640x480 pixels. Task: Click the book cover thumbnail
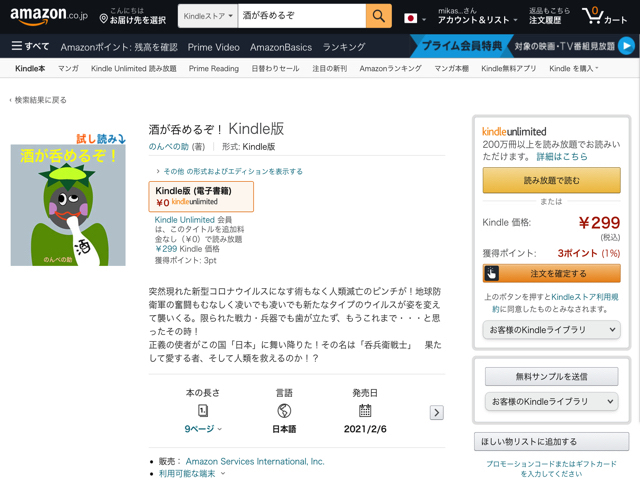(68, 205)
